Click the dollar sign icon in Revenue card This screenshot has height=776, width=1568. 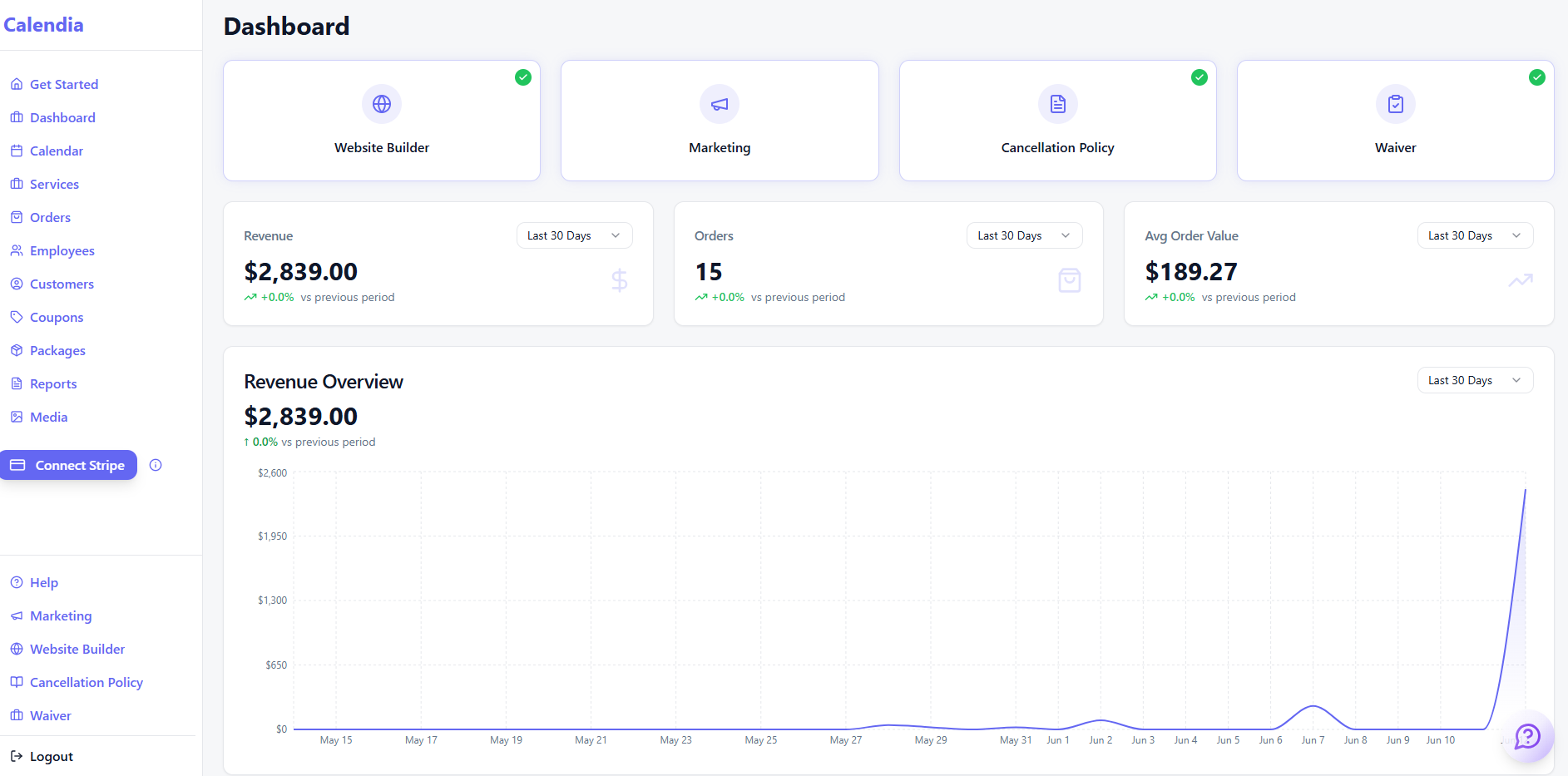pyautogui.click(x=620, y=280)
